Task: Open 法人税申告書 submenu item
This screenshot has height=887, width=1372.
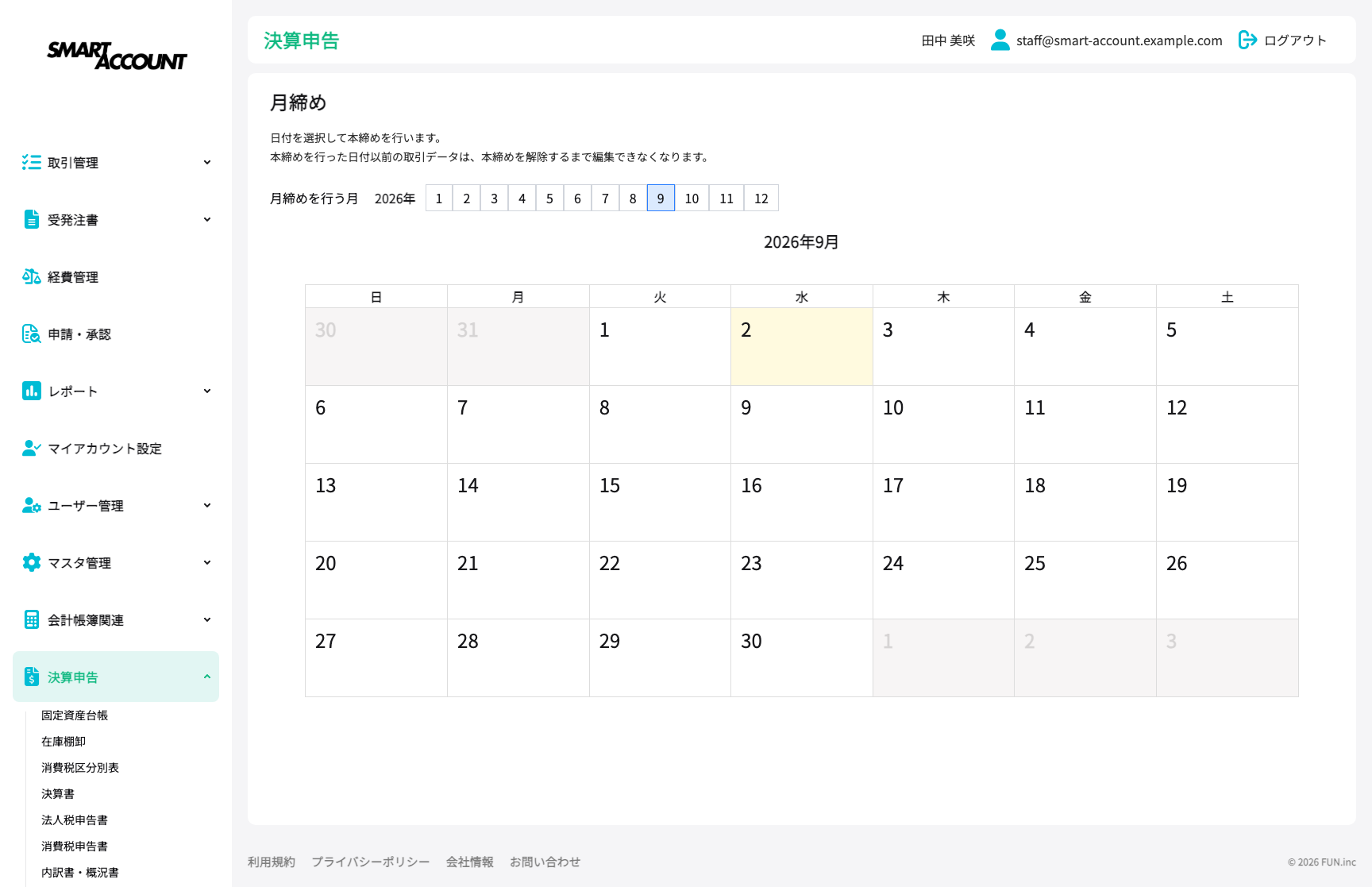Action: tap(75, 820)
